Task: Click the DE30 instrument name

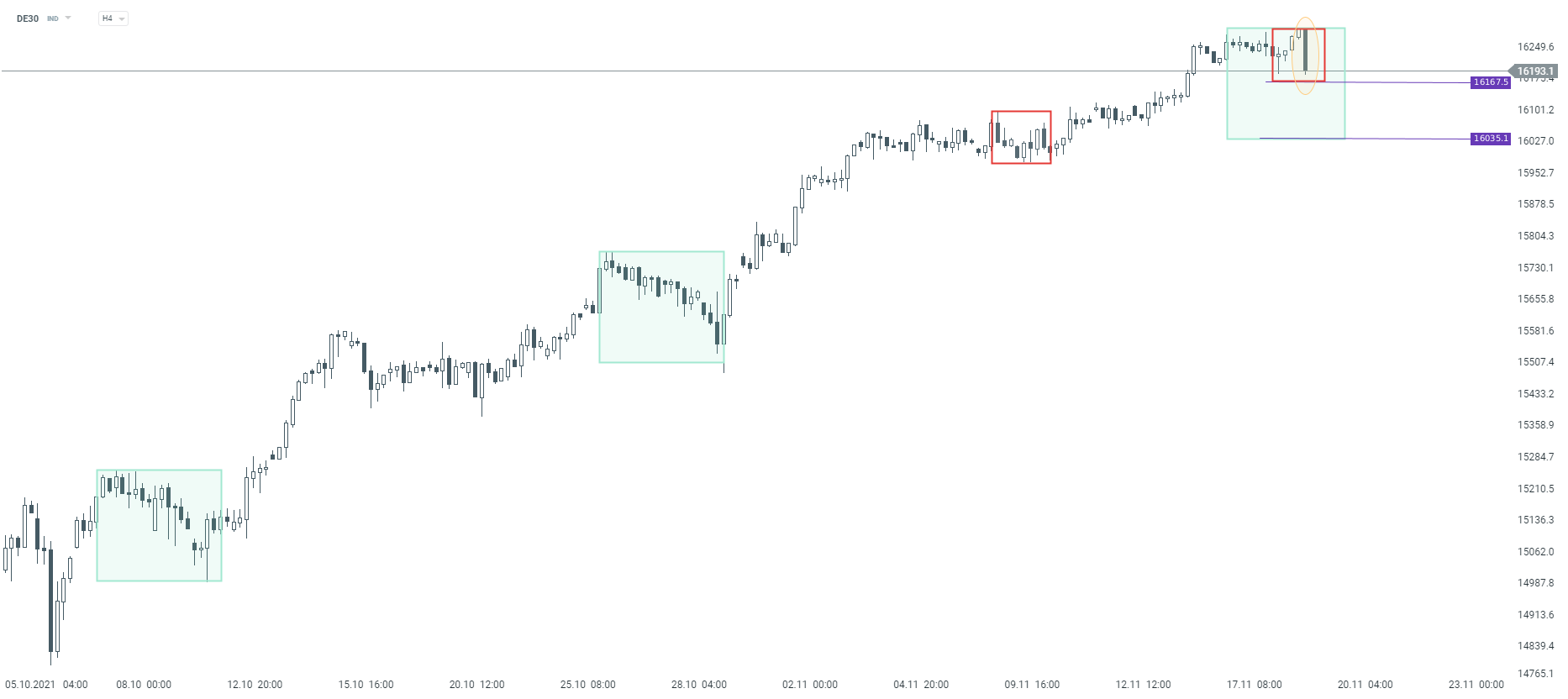Action: pos(28,18)
